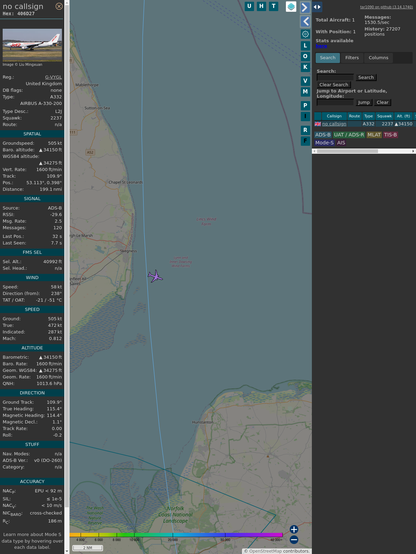Image resolution: width=416 pixels, height=554 pixels.
Task: Switch to the Columns tab
Action: point(378,58)
